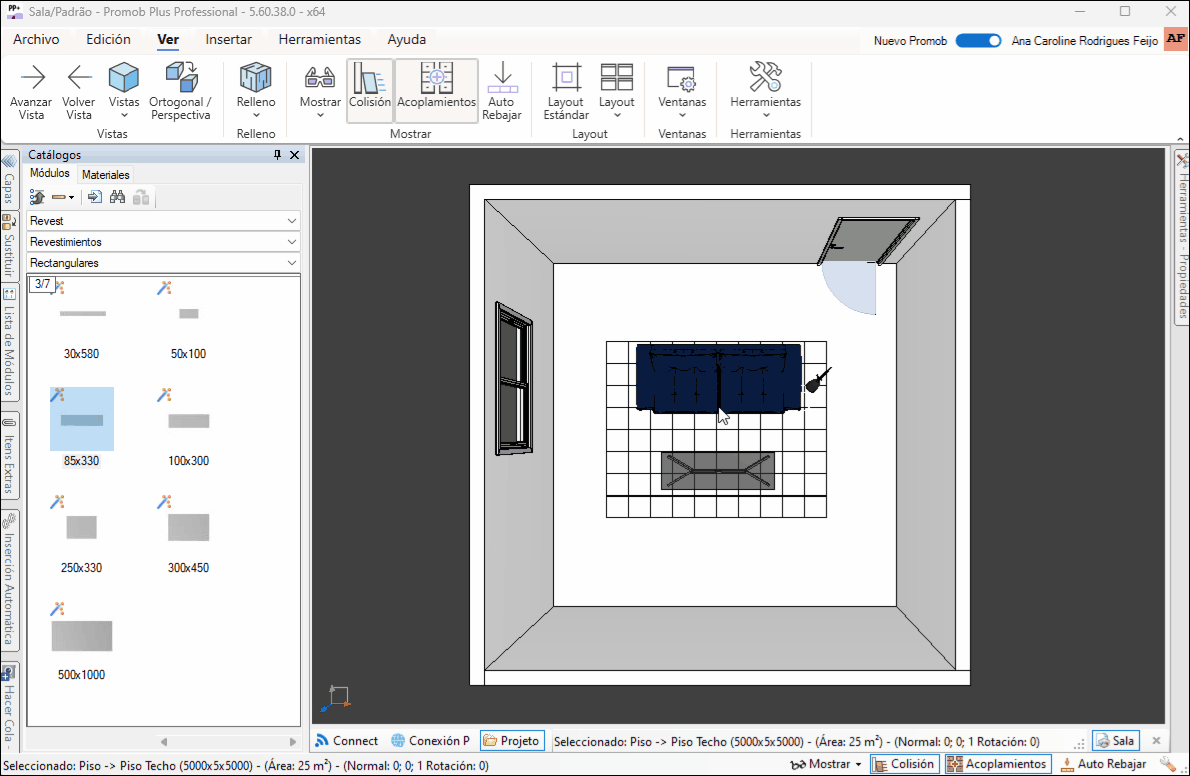
Task: Click Auto Rebajar in the status bar
Action: click(1103, 764)
